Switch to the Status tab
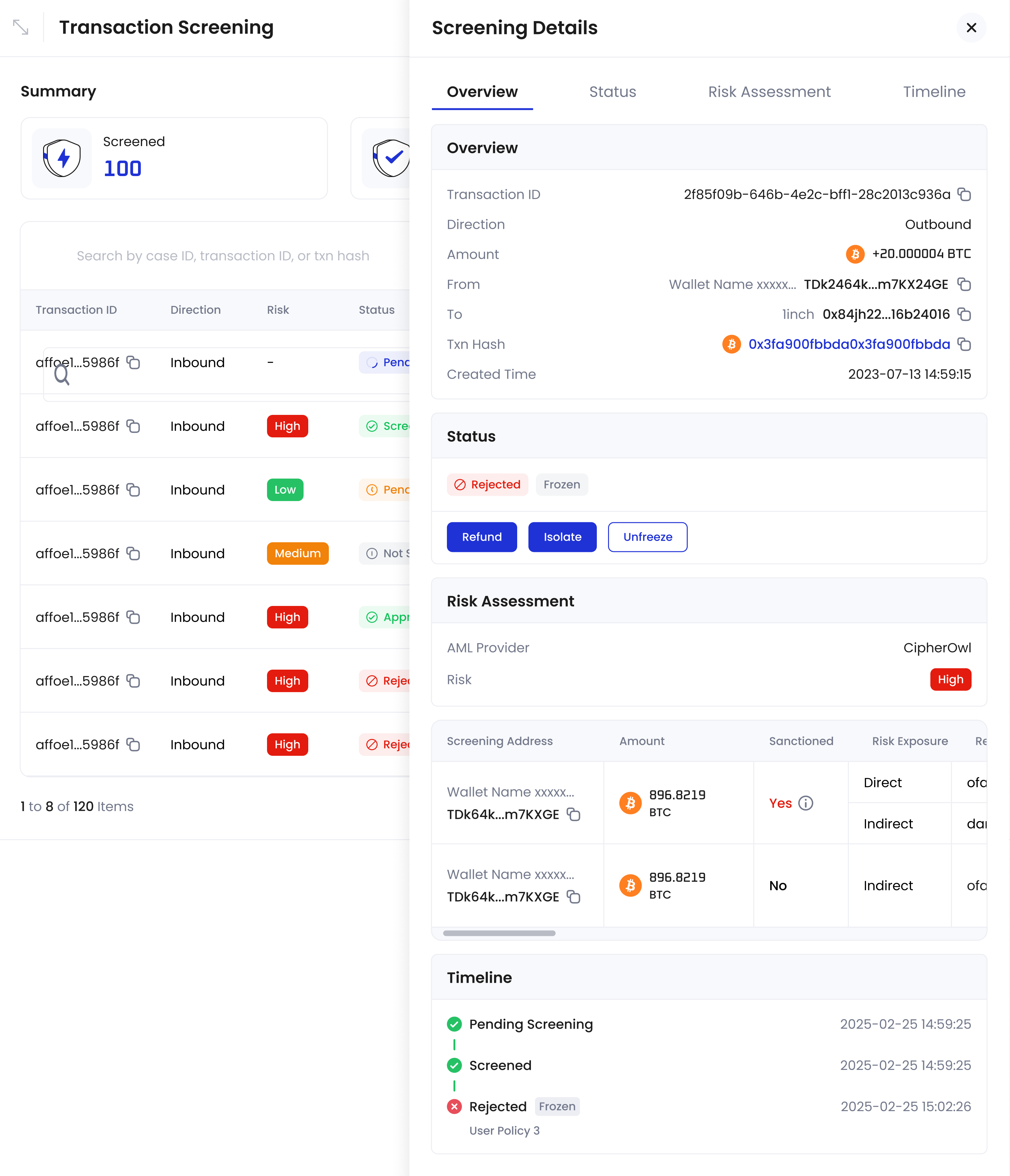The height and width of the screenshot is (1176, 1010). tap(612, 91)
